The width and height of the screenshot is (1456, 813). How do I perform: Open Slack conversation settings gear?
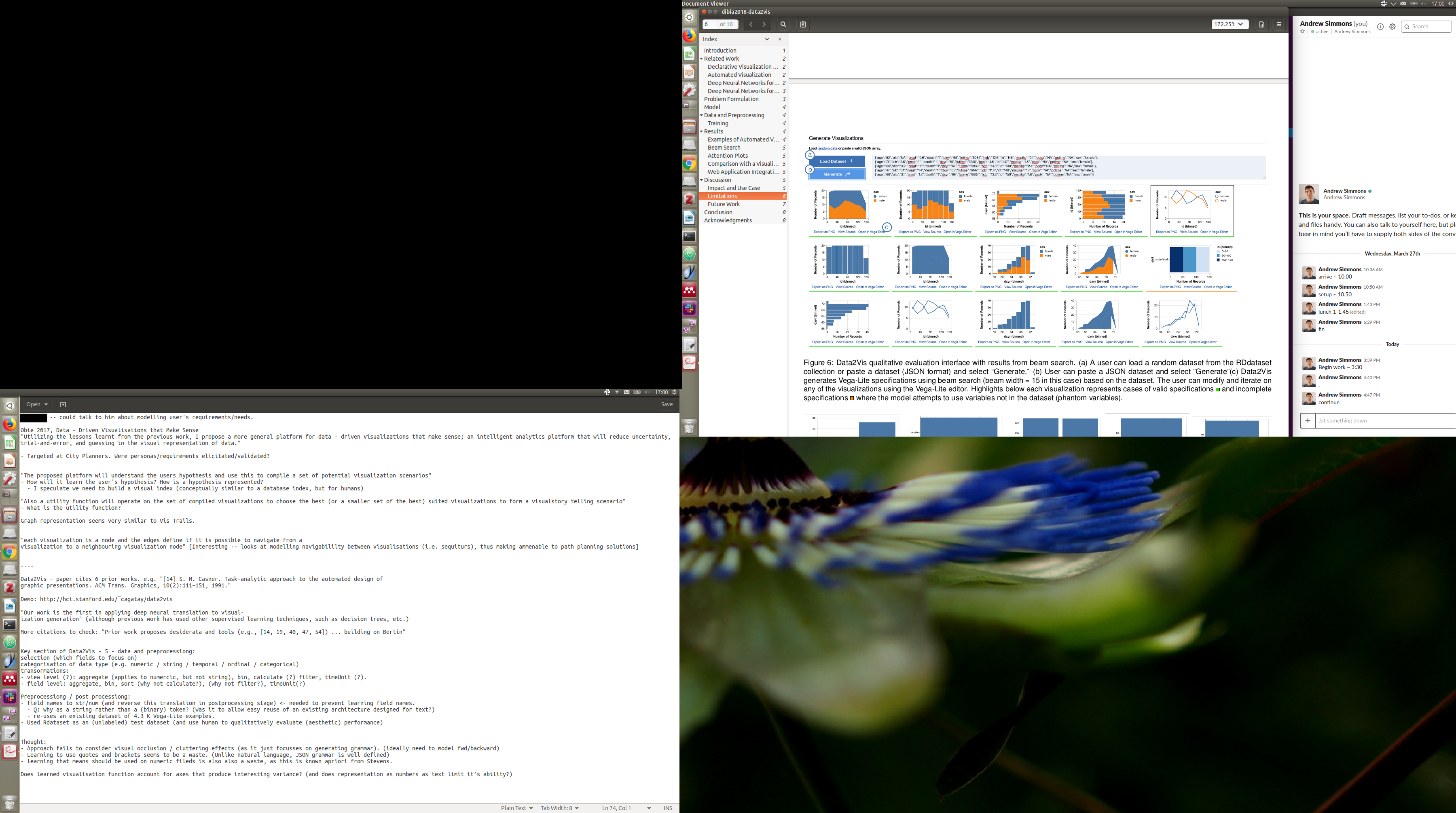click(x=1392, y=27)
